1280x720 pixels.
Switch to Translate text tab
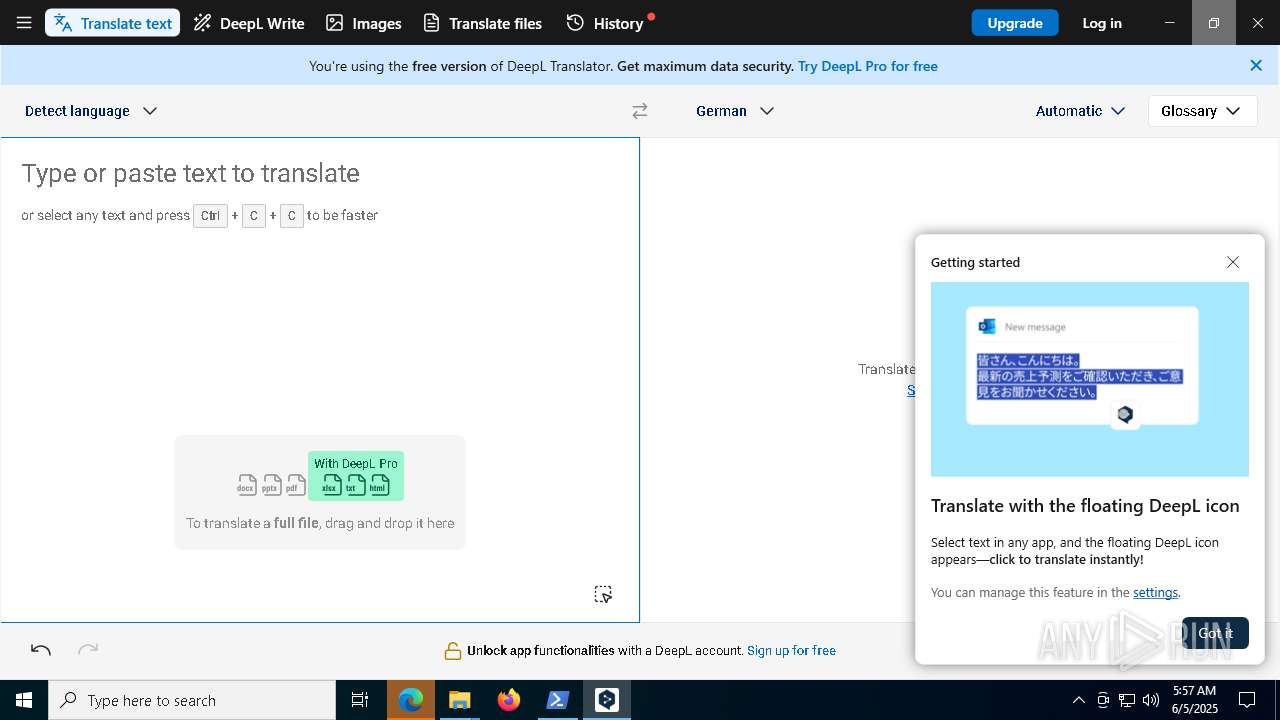[x=113, y=23]
